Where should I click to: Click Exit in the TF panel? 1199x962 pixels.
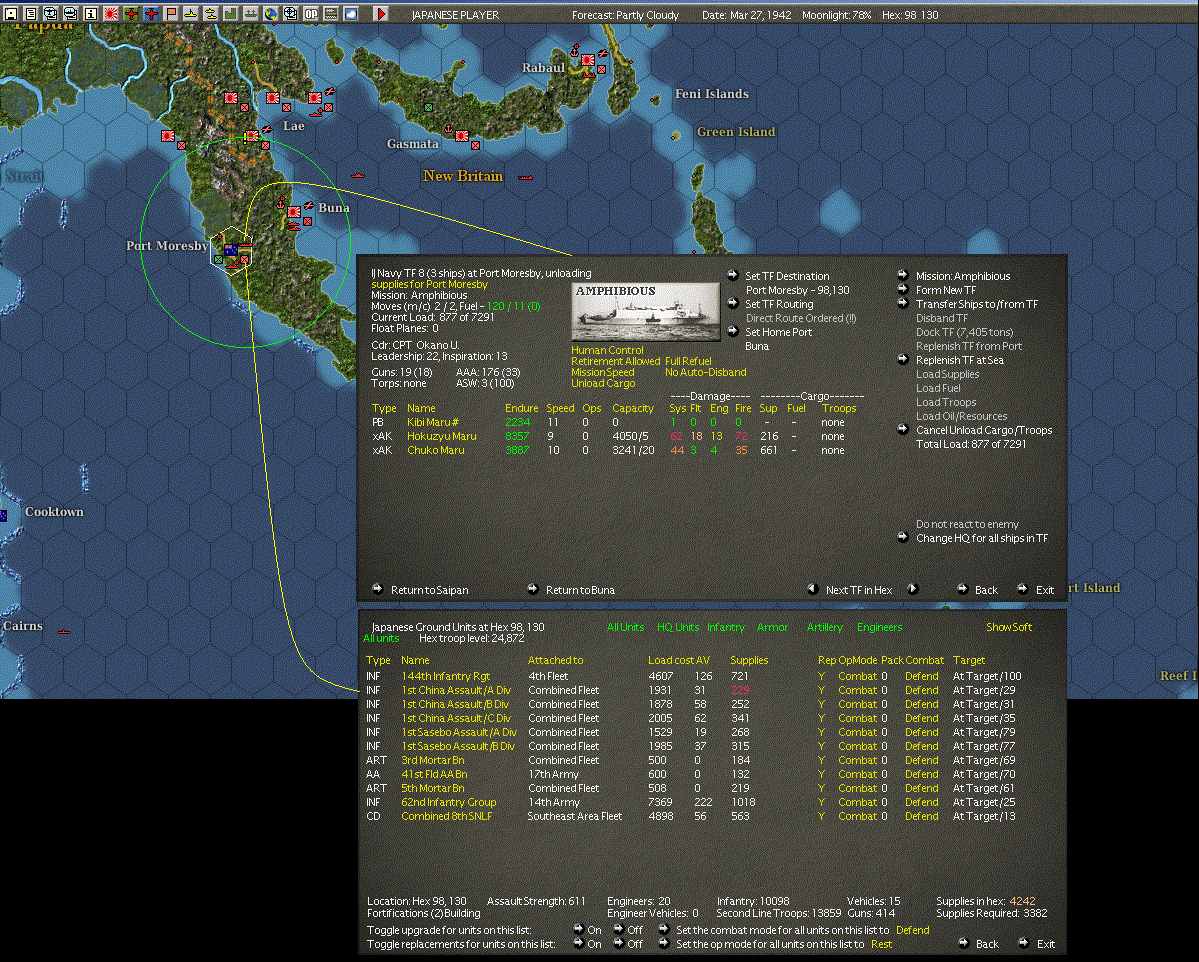1045,590
